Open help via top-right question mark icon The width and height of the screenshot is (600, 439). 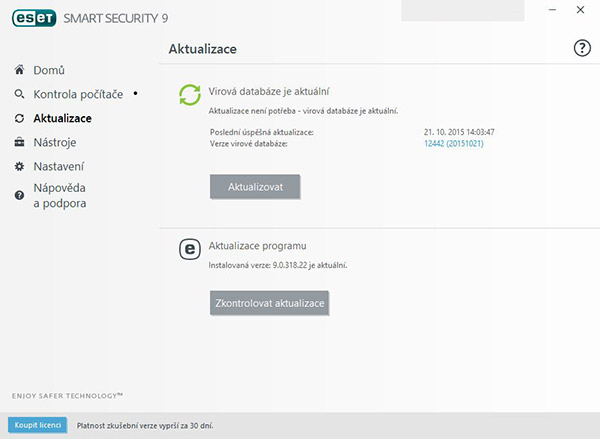[582, 49]
